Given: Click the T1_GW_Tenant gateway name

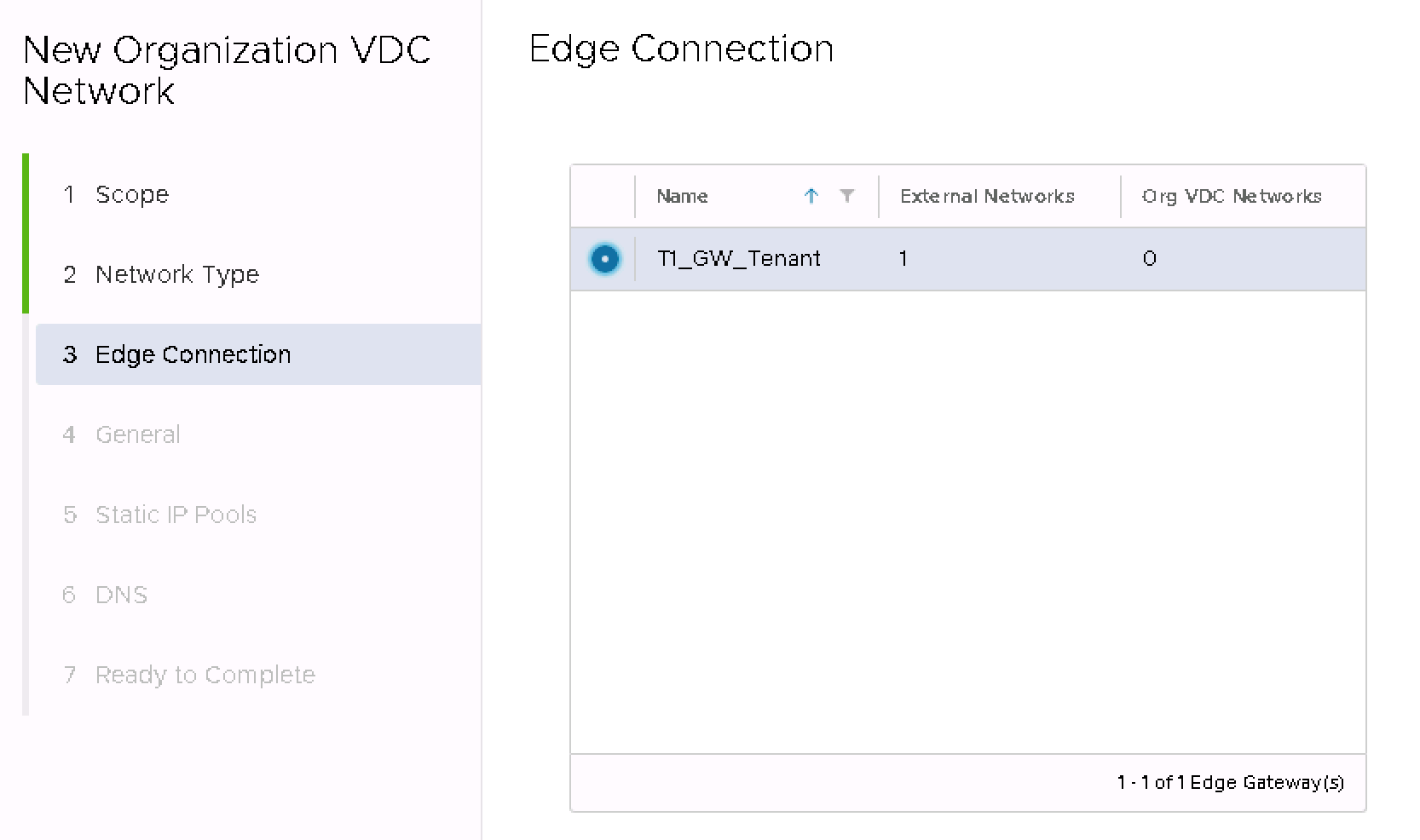Looking at the screenshot, I should click(x=739, y=259).
